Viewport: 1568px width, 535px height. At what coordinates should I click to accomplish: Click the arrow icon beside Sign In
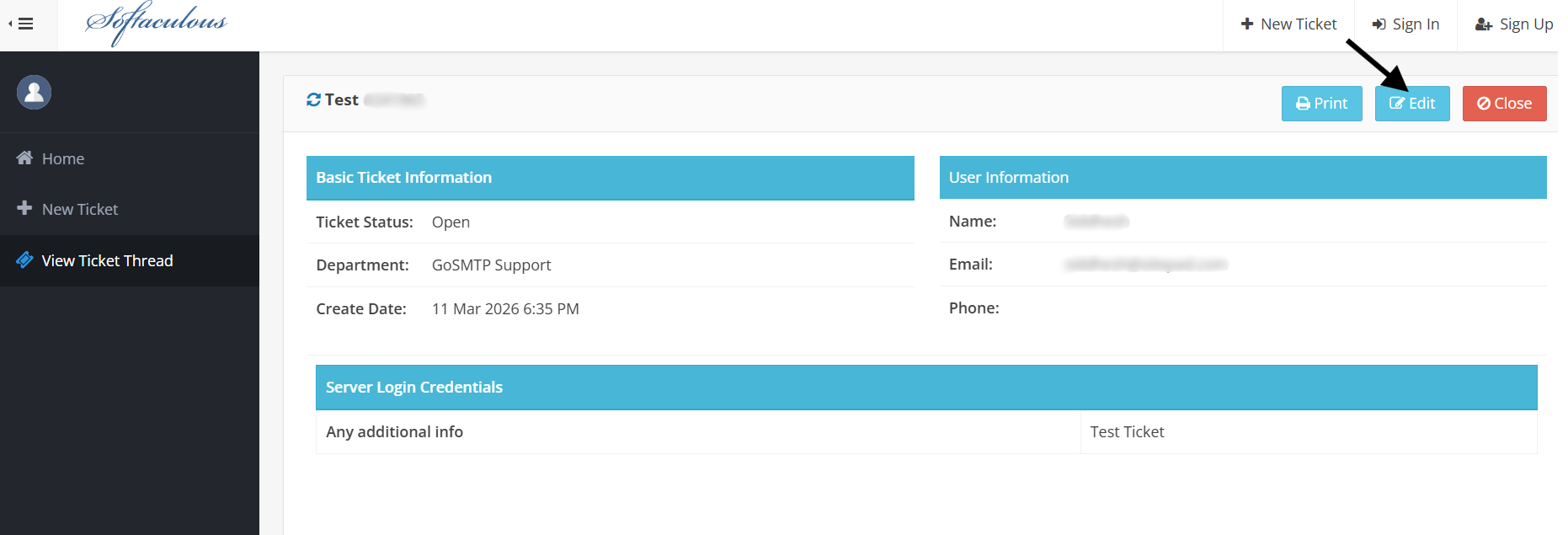point(1379,24)
